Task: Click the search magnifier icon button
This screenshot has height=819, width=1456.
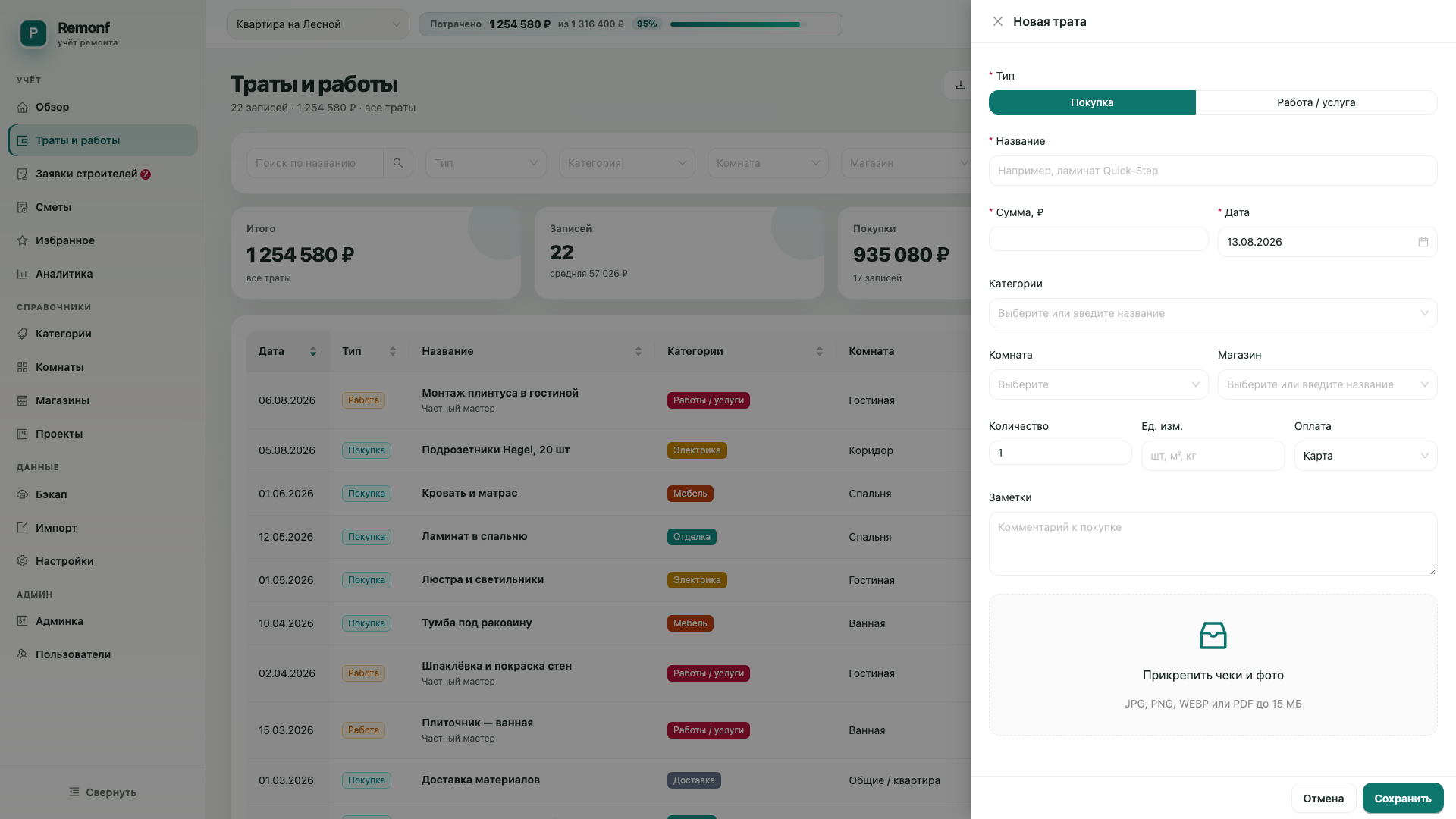Action: click(398, 163)
